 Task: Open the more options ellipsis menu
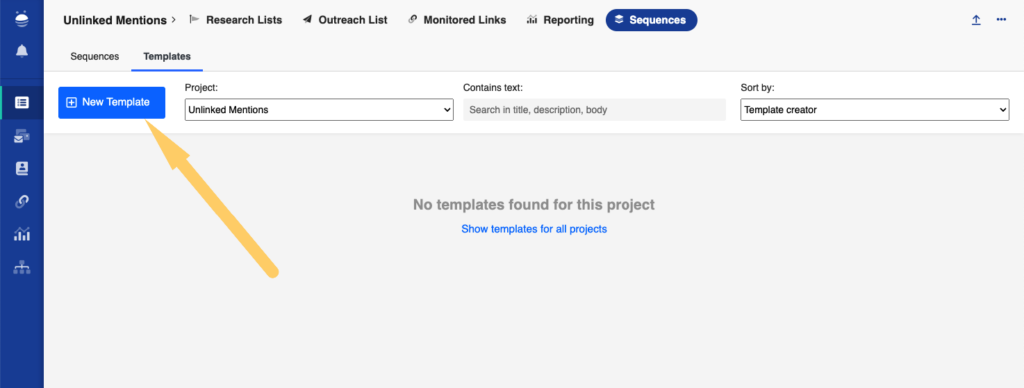coord(1001,20)
